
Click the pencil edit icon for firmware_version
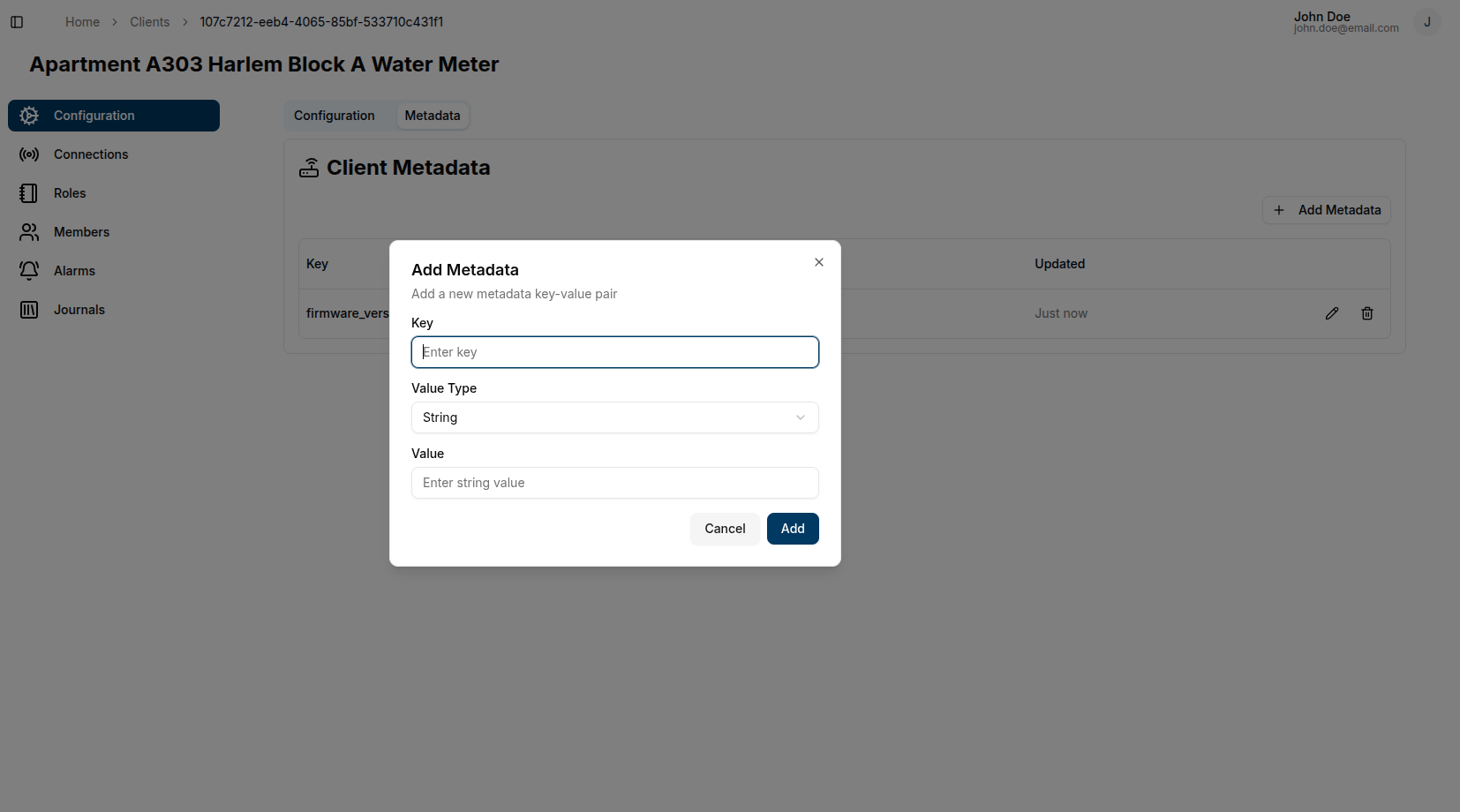pos(1331,313)
